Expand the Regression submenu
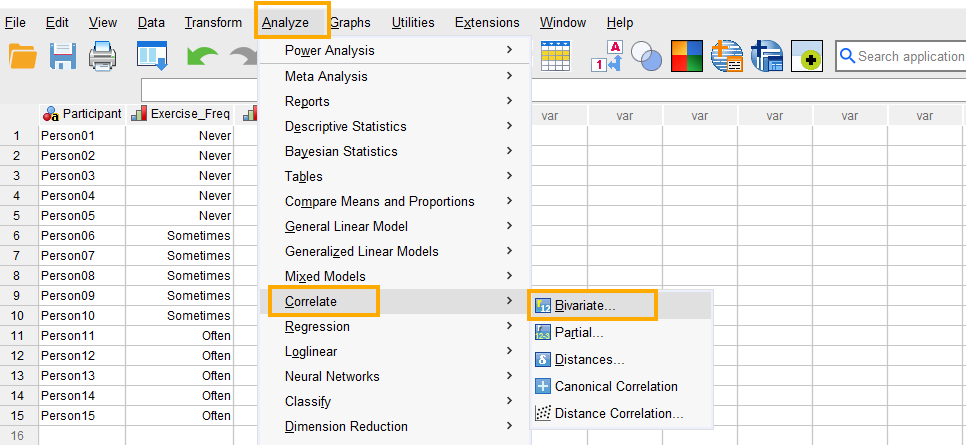 pos(317,326)
